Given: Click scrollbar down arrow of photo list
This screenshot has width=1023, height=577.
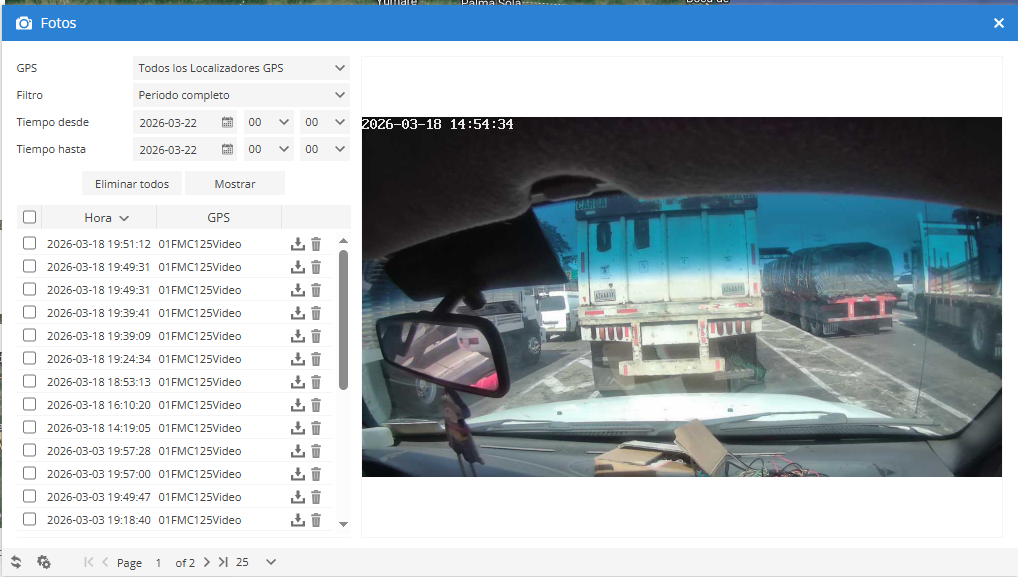Looking at the screenshot, I should coord(344,524).
